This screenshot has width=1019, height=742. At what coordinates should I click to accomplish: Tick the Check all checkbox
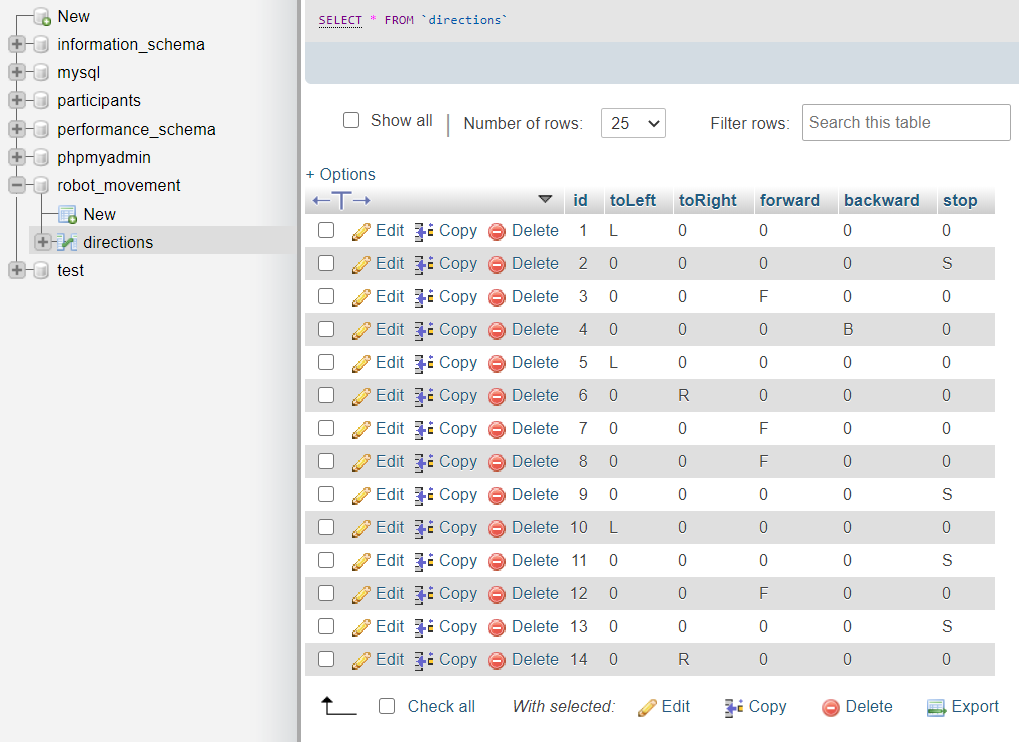tap(387, 706)
